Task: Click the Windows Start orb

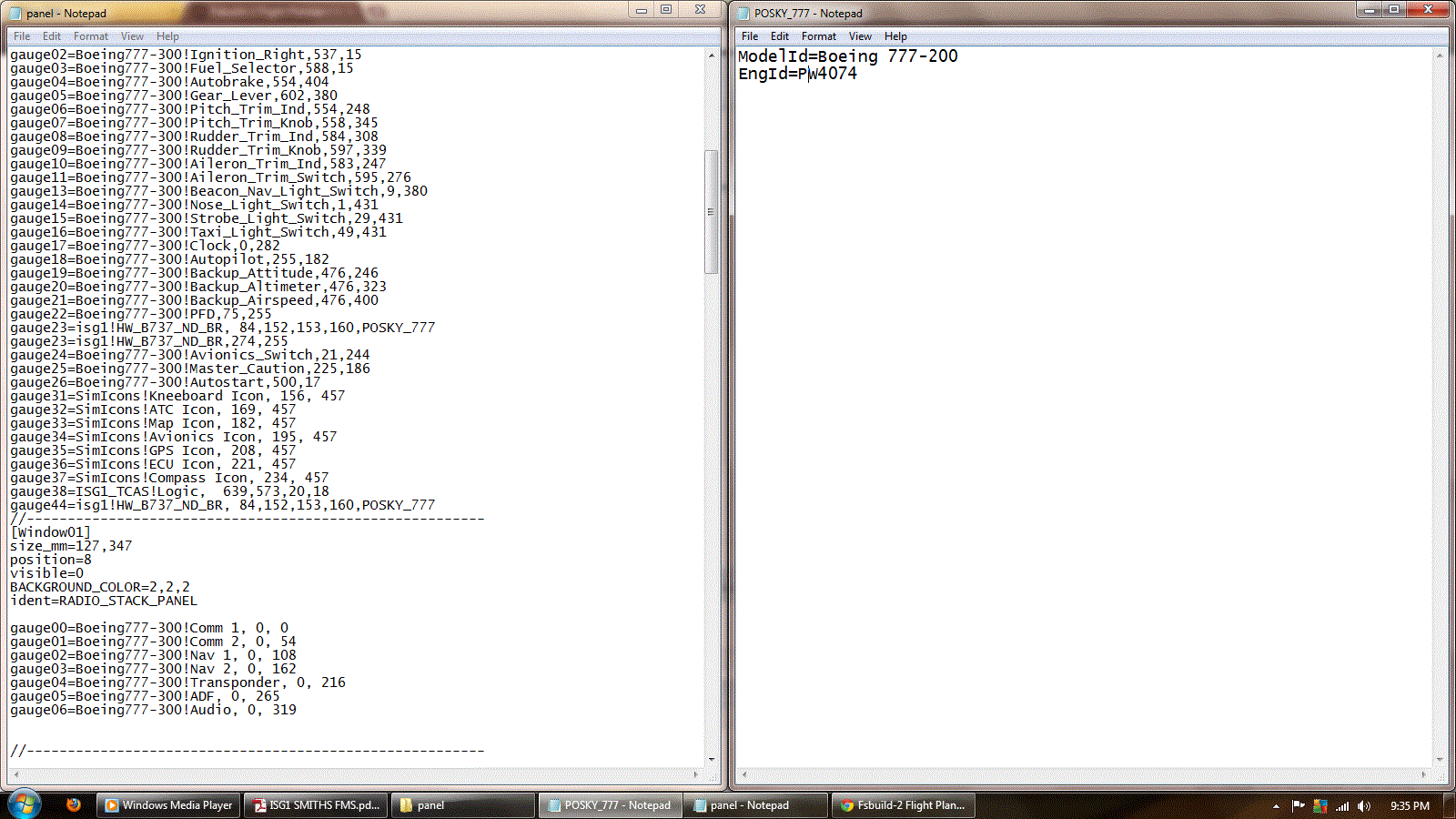Action: (x=25, y=804)
